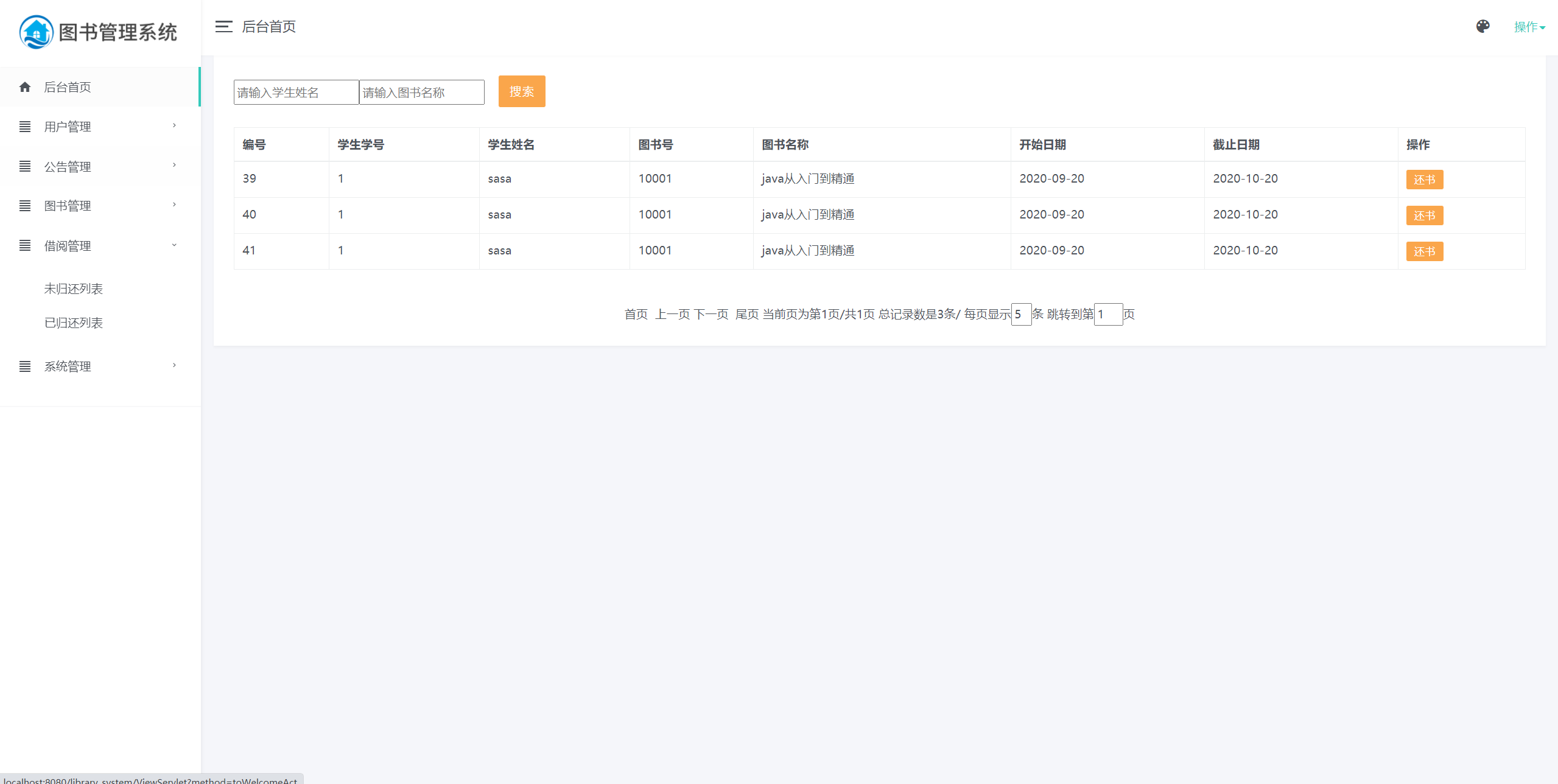Click the per-page count input box
This screenshot has height=784, width=1558.
tap(1021, 314)
